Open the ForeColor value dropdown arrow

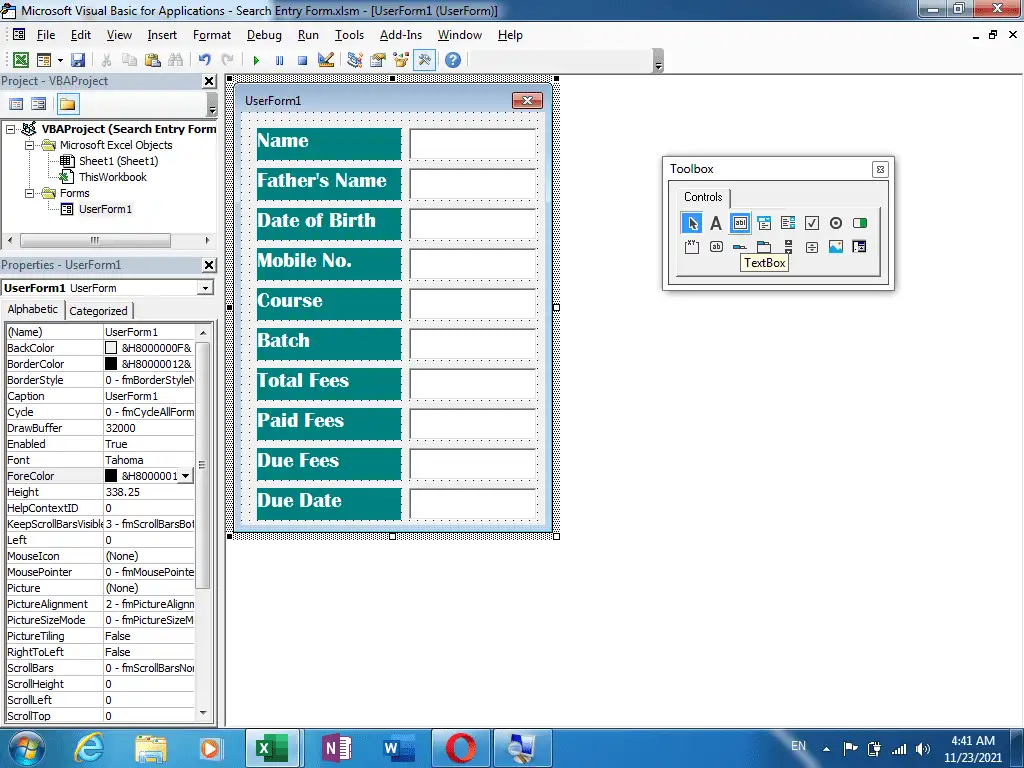click(x=186, y=476)
